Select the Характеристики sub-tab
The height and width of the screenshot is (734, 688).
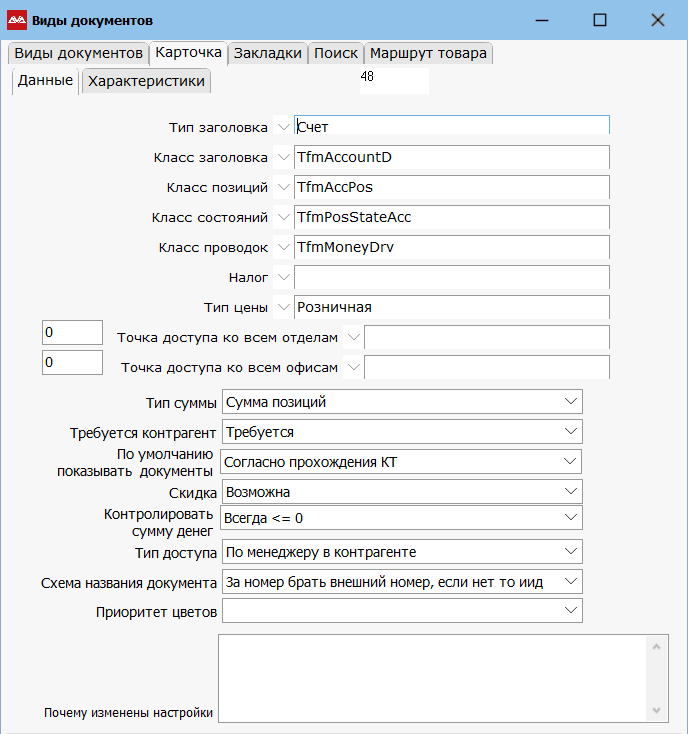[x=146, y=82]
